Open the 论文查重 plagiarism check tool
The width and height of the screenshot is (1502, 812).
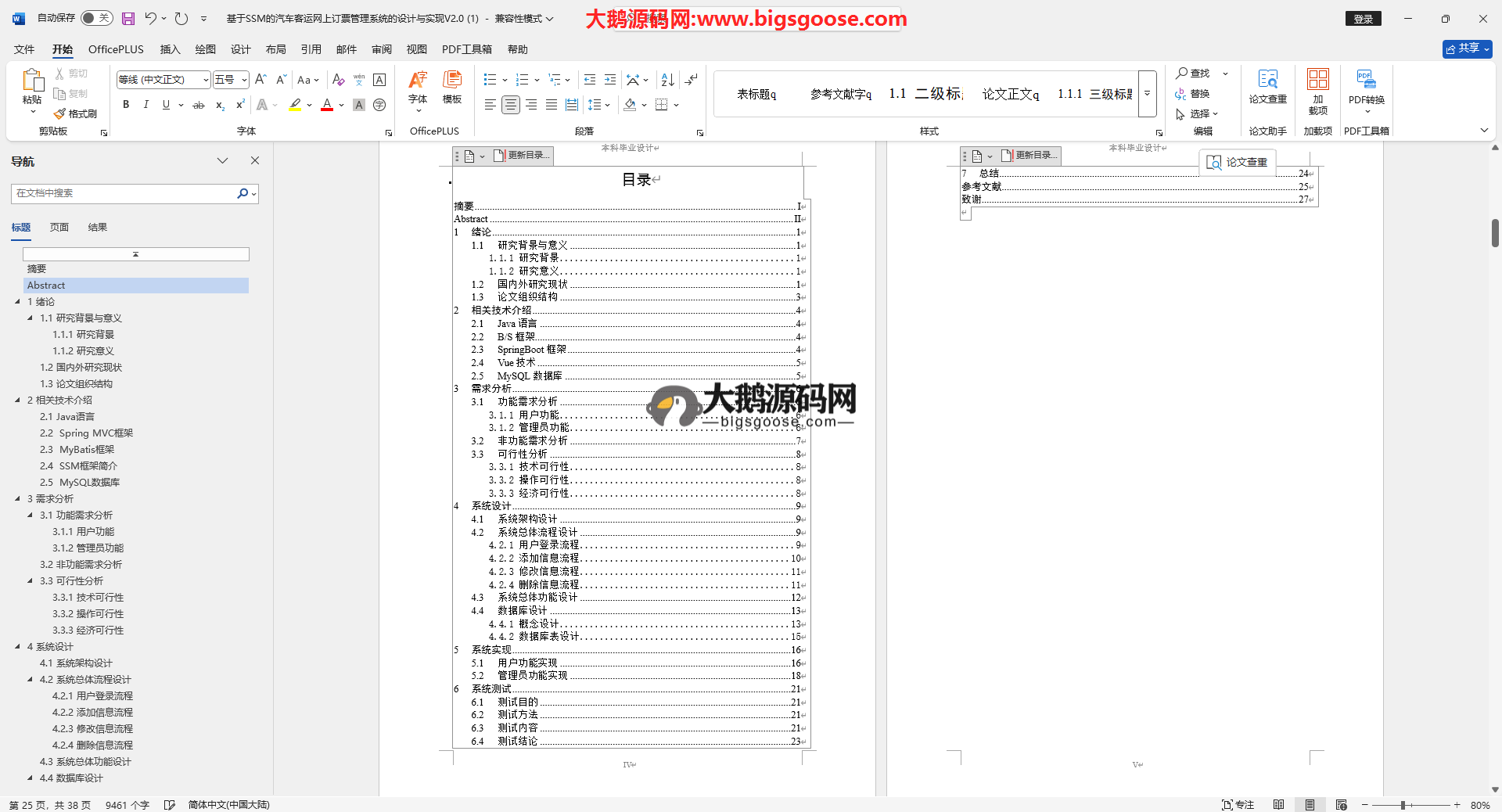(1267, 86)
